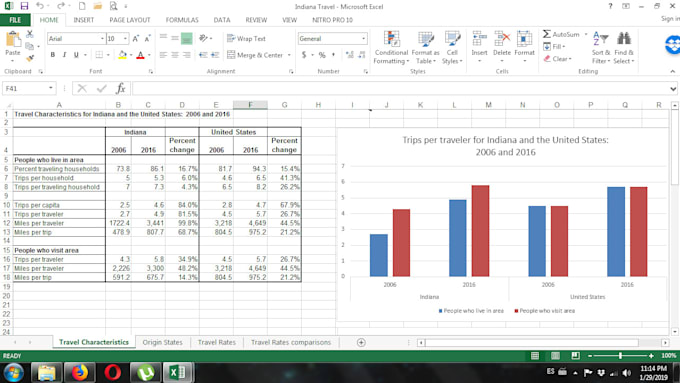Open Merge & Center dropdown arrow
The width and height of the screenshot is (680, 383).
point(289,55)
